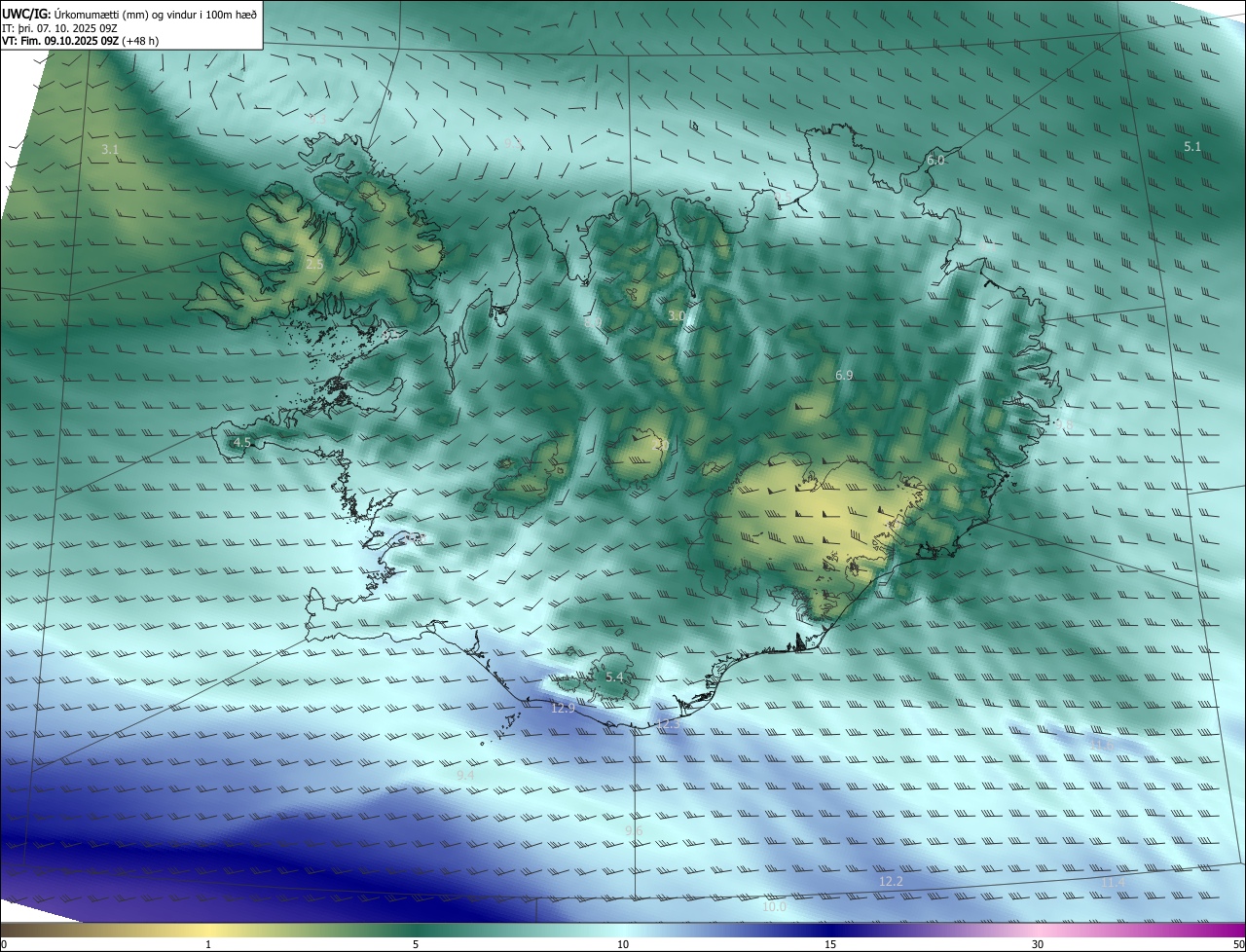
Task: Click the 6.0 value label on the map
Action: point(935,160)
